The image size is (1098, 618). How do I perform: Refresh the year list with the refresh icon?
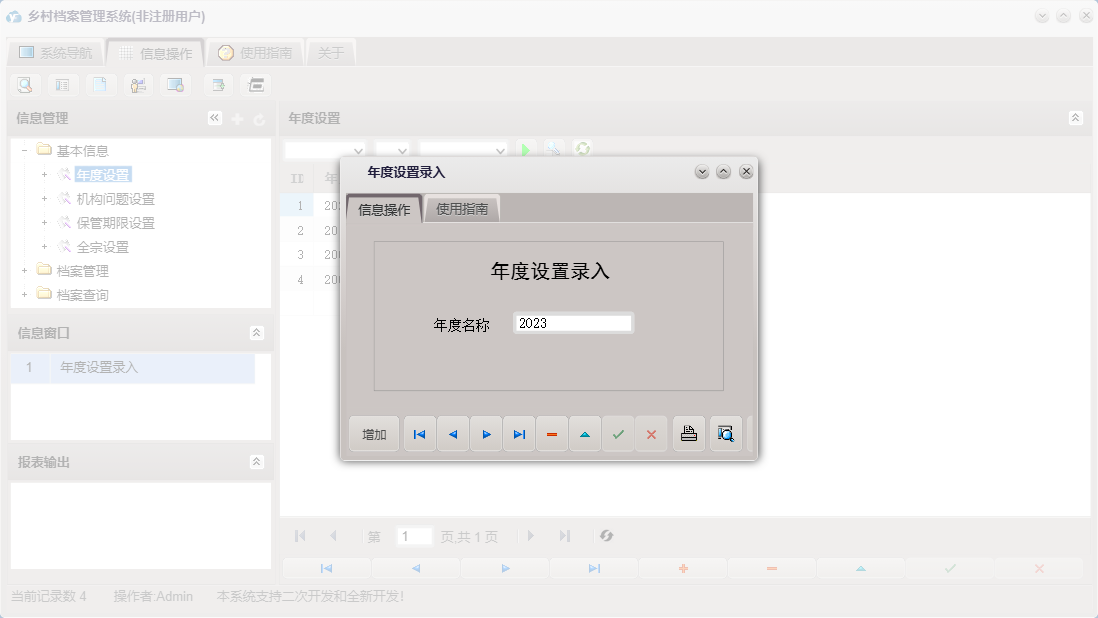[x=582, y=148]
